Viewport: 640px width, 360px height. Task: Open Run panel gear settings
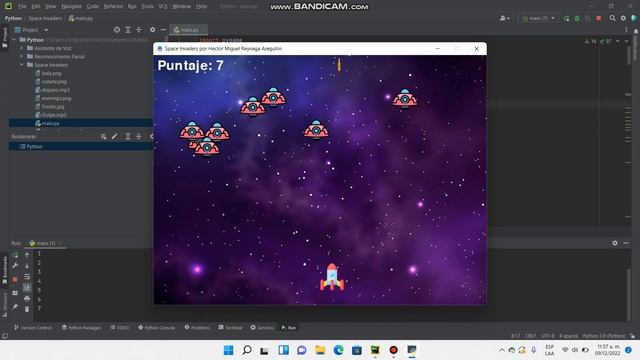615,243
